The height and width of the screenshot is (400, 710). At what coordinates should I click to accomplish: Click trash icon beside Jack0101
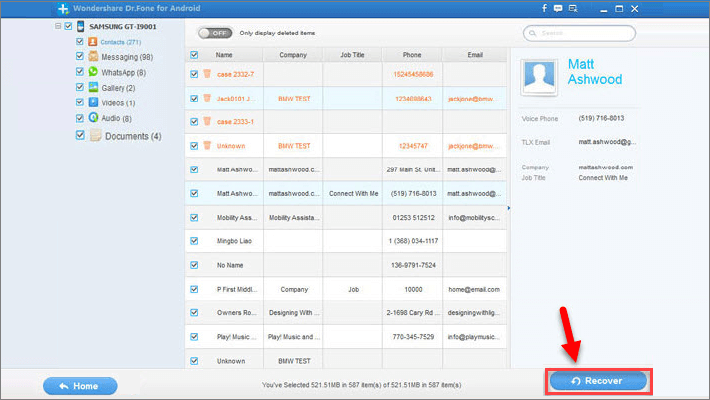pyautogui.click(x=207, y=98)
